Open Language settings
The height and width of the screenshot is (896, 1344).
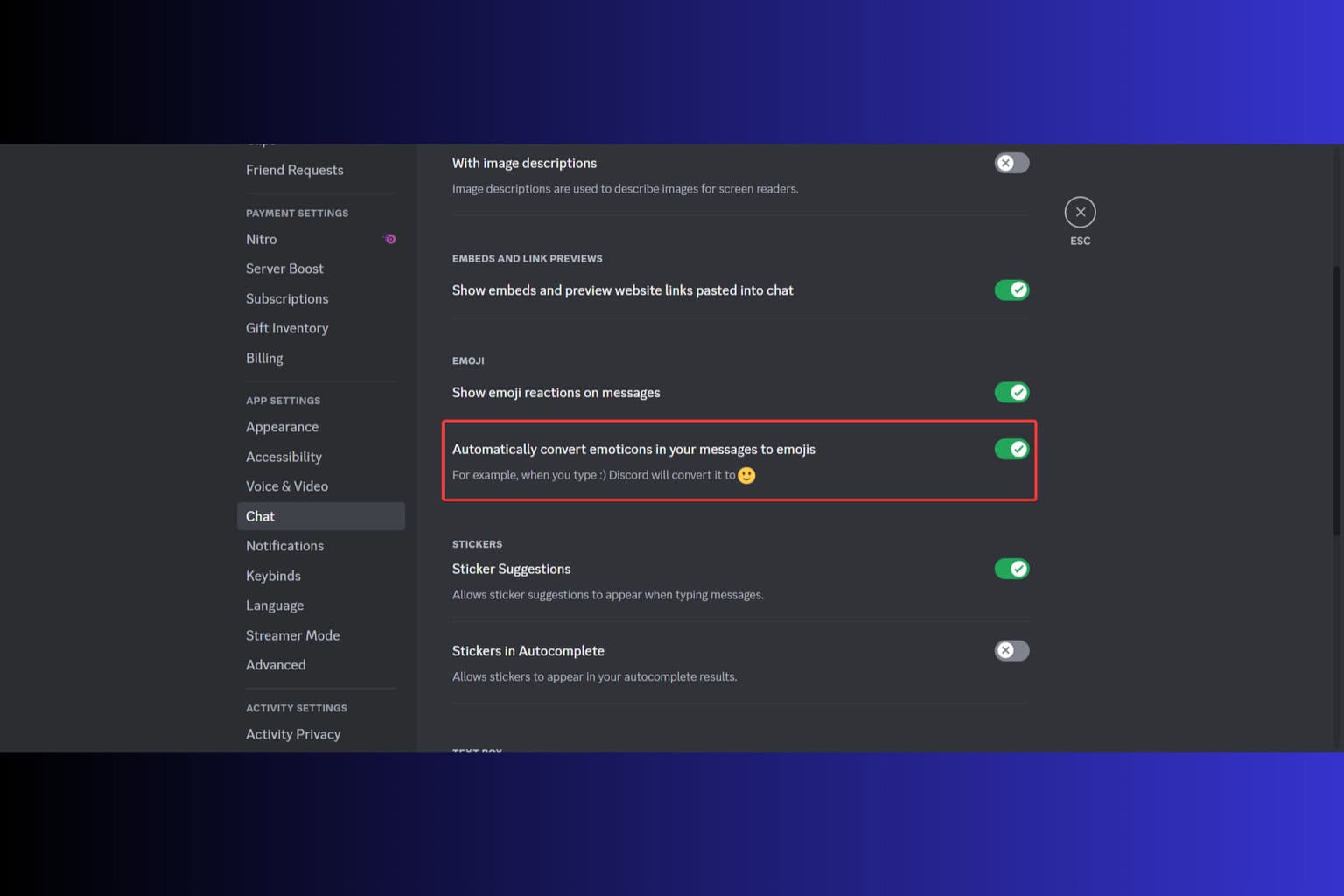[275, 605]
